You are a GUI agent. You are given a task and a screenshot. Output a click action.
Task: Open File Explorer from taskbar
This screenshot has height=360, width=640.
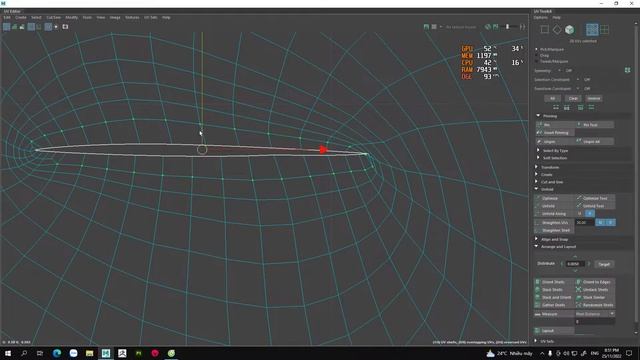(89, 353)
